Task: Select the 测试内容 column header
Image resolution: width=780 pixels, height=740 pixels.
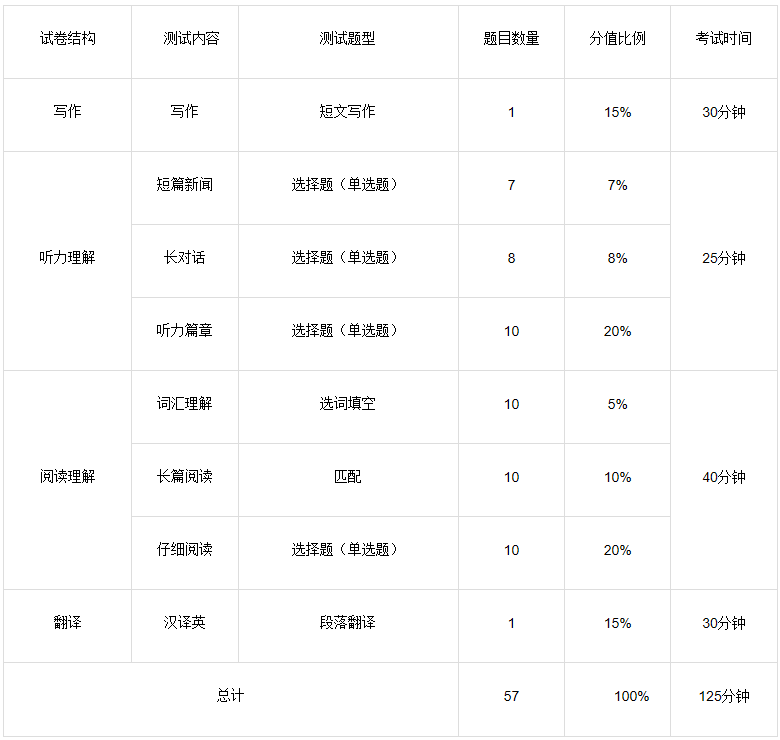Action: (x=185, y=42)
